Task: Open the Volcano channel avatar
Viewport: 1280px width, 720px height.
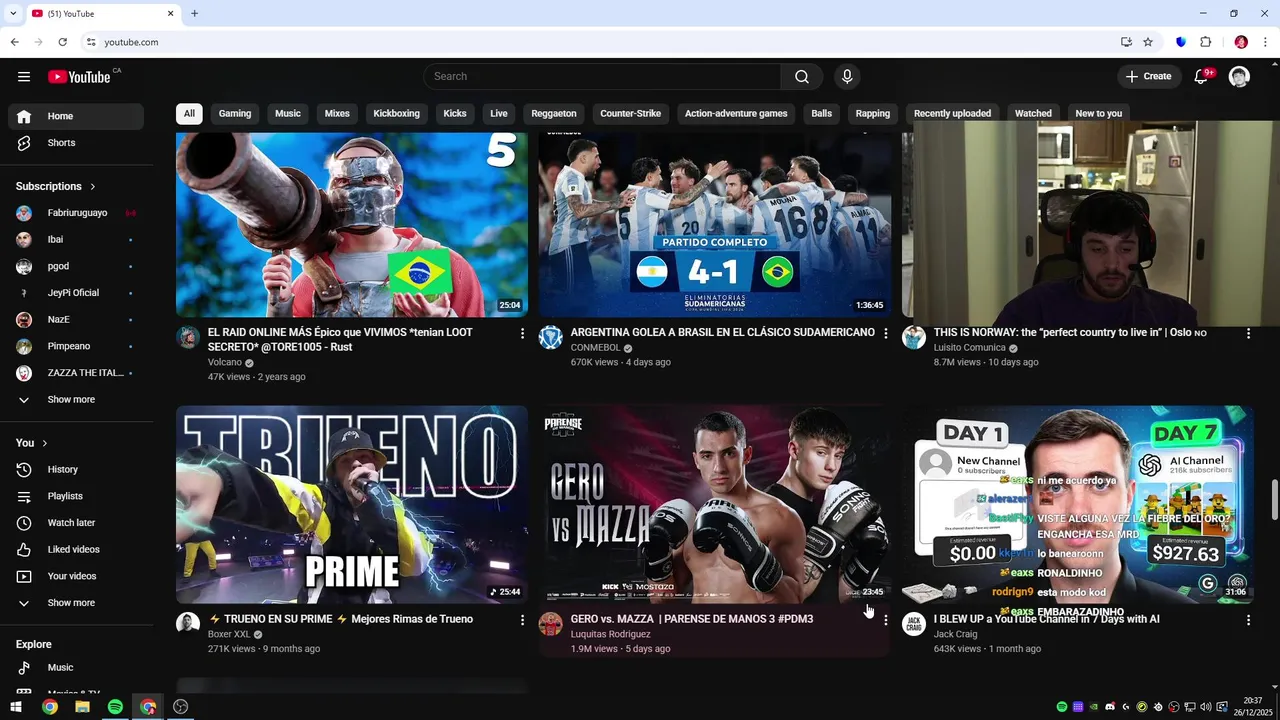Action: 188,337
